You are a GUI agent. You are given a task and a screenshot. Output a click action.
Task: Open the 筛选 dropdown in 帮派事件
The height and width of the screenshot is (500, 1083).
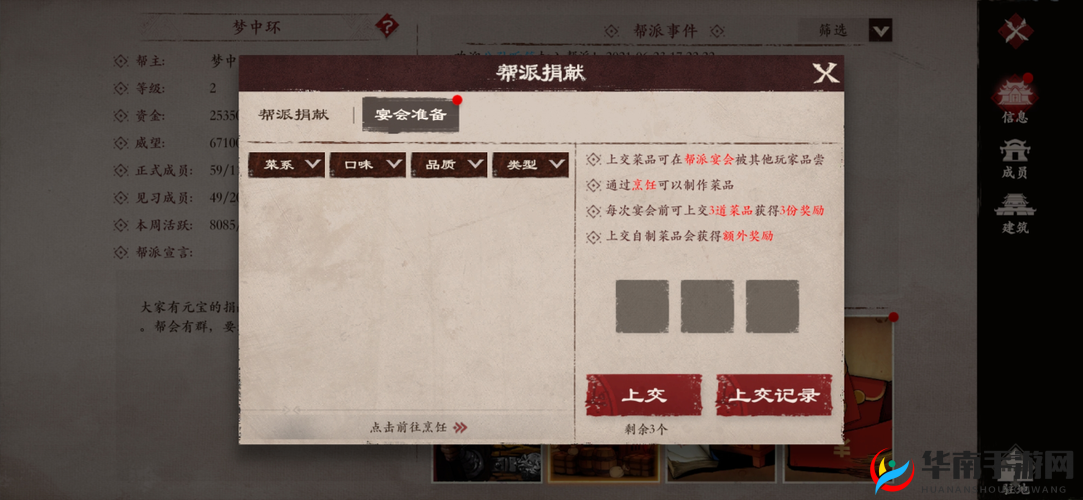[845, 30]
